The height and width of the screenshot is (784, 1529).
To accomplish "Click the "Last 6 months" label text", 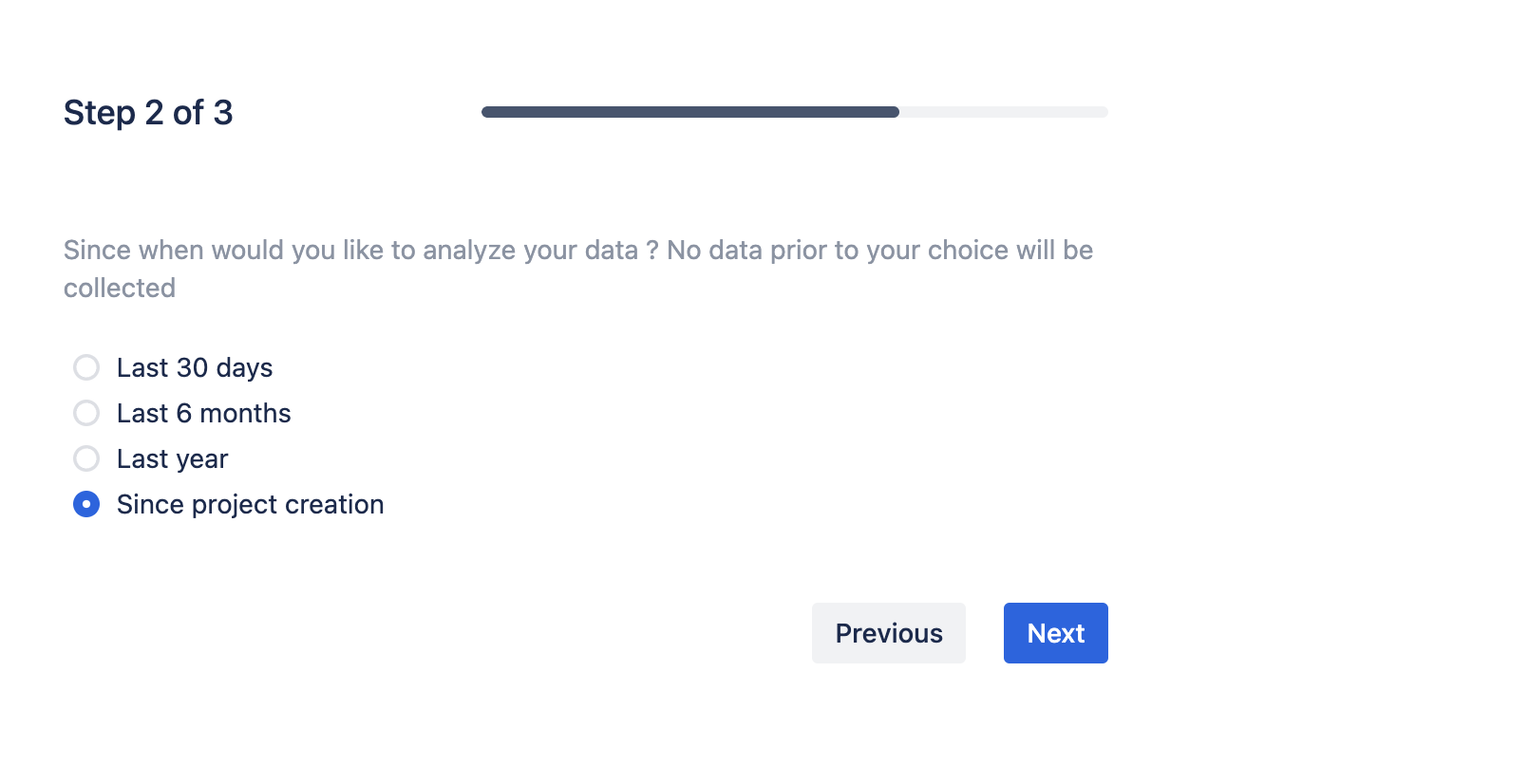I will pos(203,413).
